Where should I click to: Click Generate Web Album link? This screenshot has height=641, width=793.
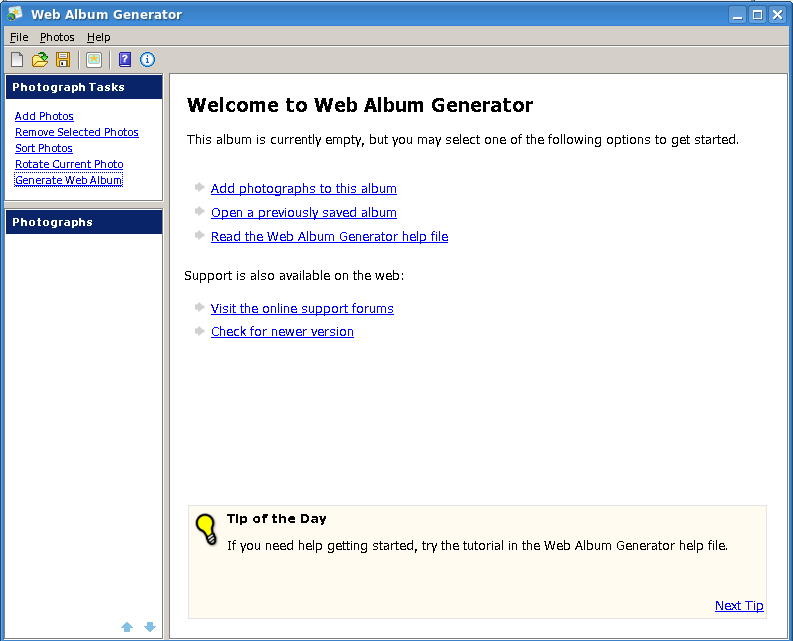pyautogui.click(x=69, y=180)
